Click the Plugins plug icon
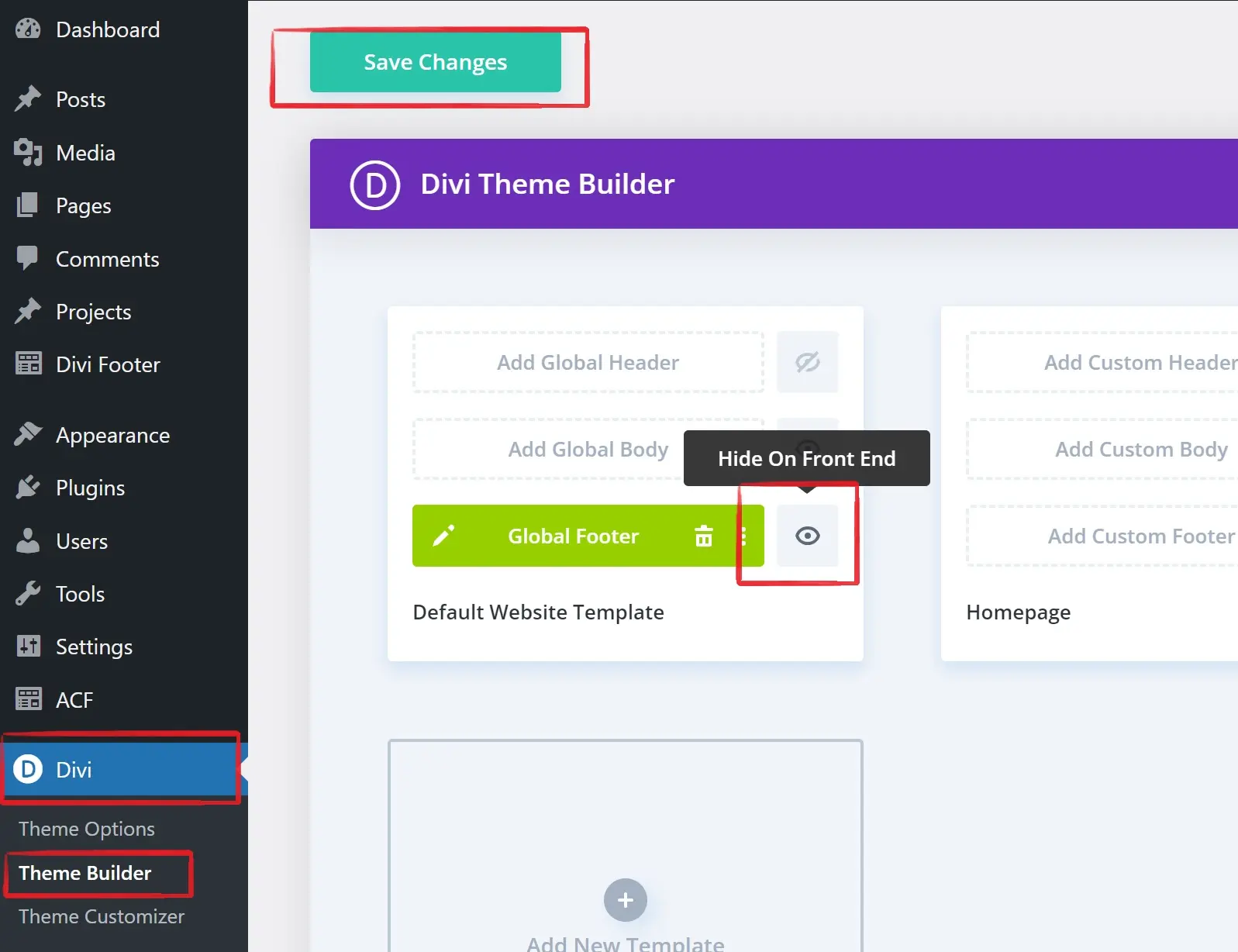Image resolution: width=1238 pixels, height=952 pixels. 28,487
